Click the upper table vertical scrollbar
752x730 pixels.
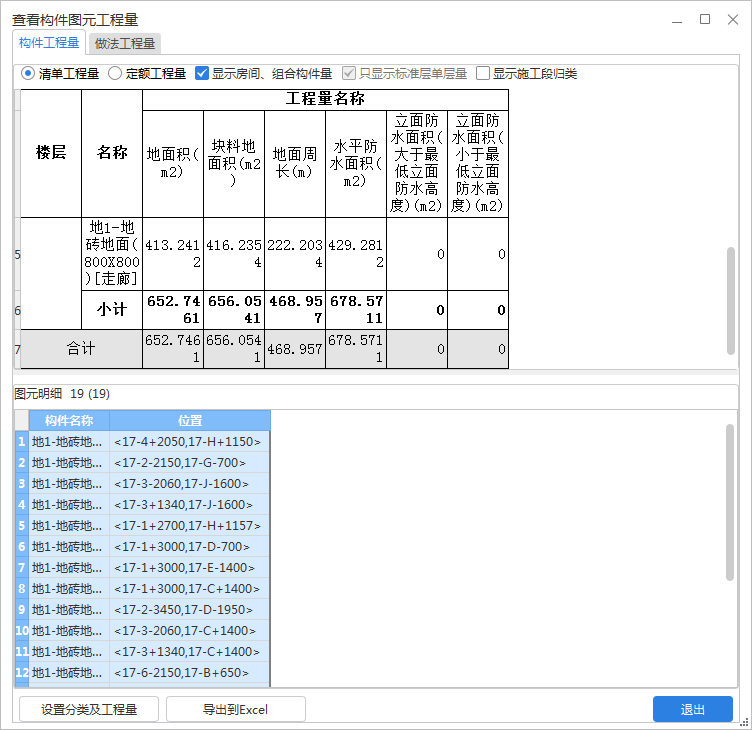click(x=730, y=301)
